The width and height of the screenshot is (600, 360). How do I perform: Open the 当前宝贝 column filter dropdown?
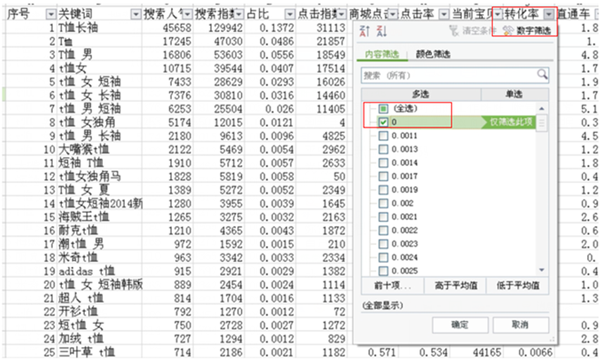497,15
